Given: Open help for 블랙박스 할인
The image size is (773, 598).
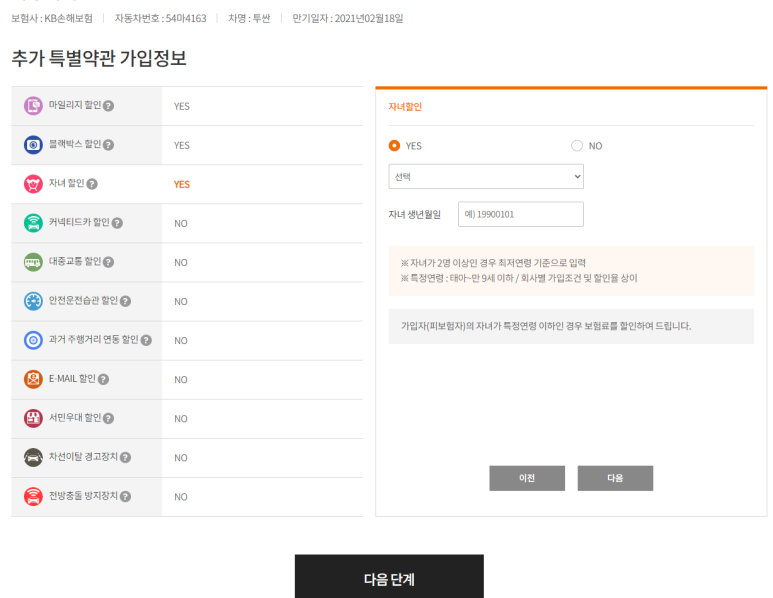Looking at the screenshot, I should pyautogui.click(x=108, y=145).
